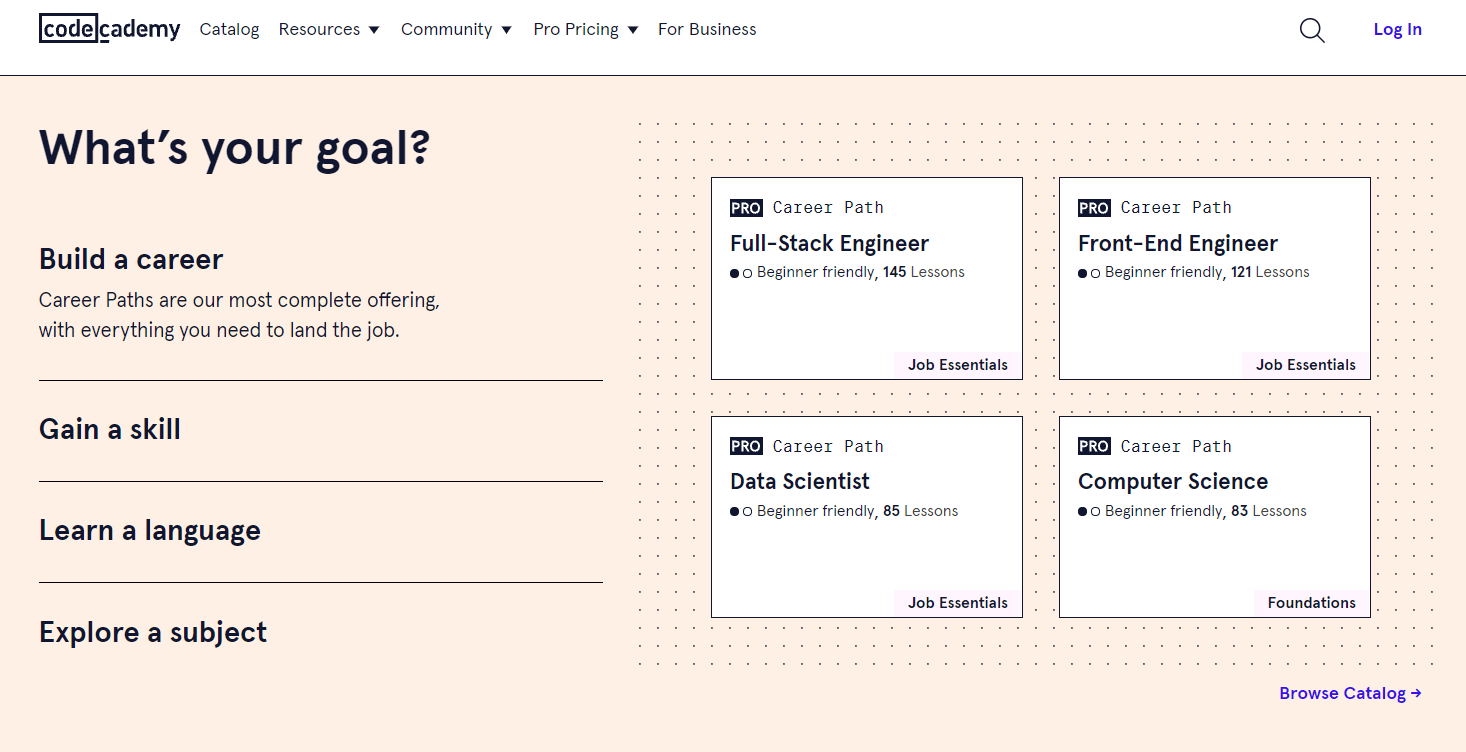
Task: Click the Log In link
Action: pos(1397,30)
